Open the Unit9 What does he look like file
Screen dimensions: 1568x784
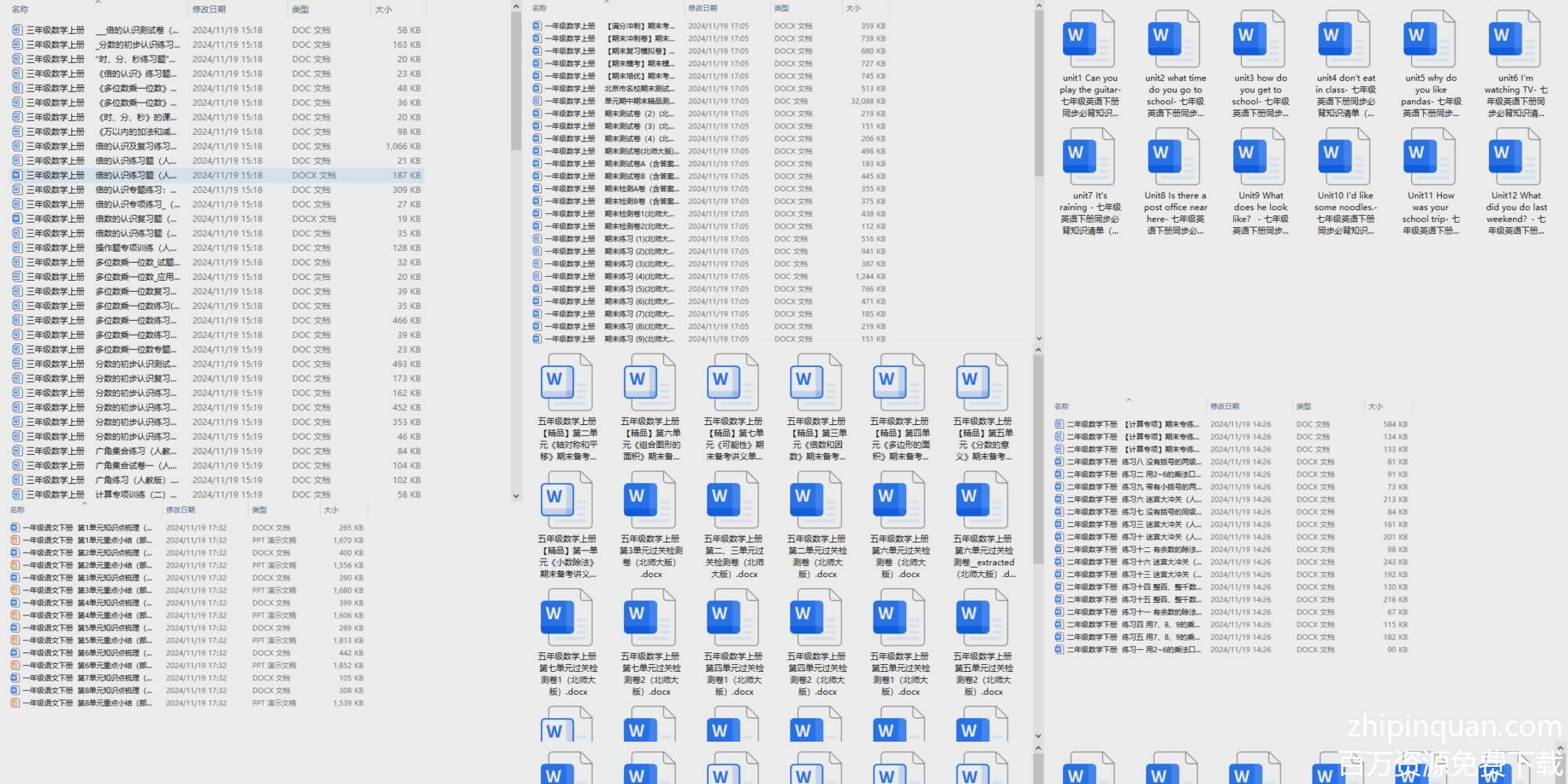coord(1259,158)
